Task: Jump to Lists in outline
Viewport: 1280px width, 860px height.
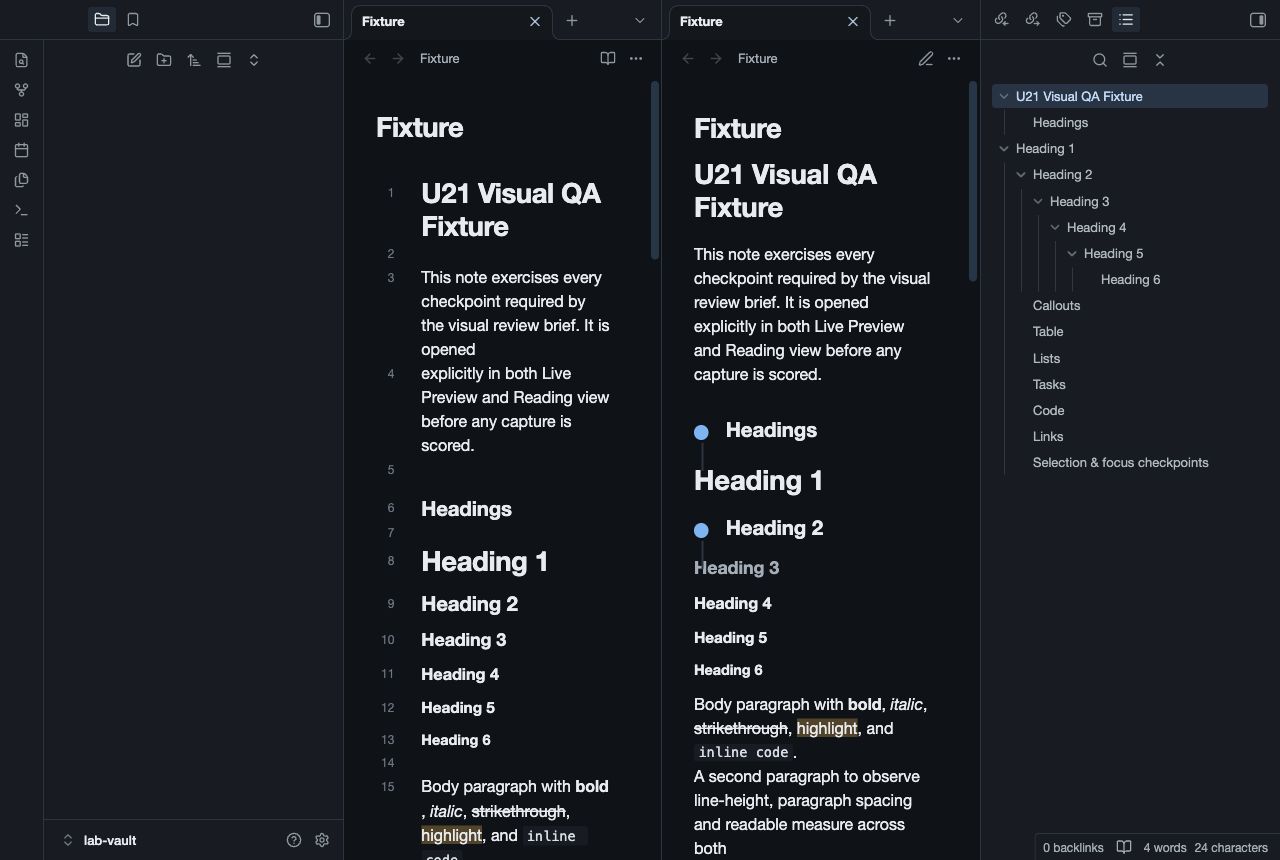Action: tap(1046, 358)
